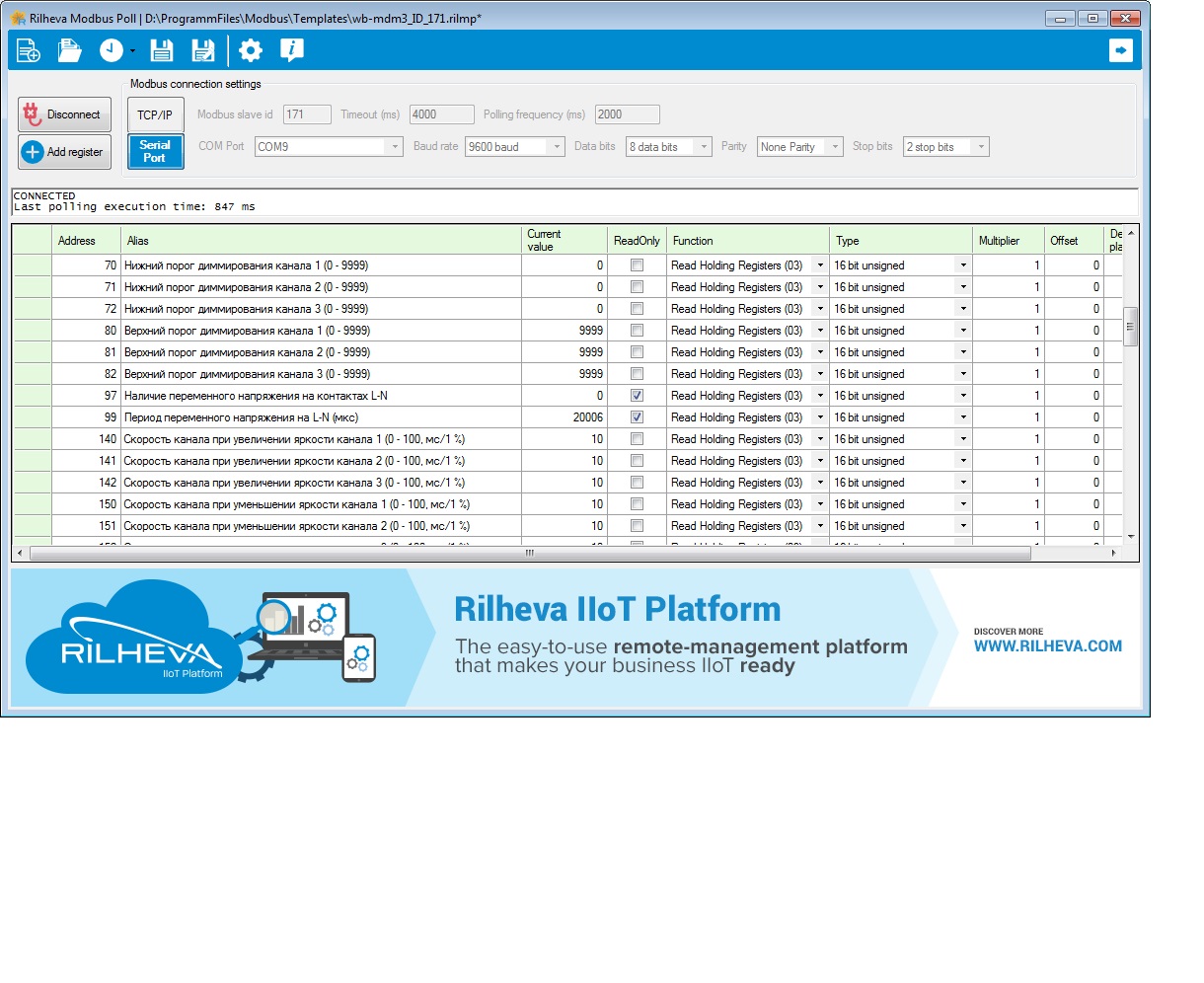Screen dimensions: 1204x983
Task: Create a new register template file
Action: [x=29, y=50]
